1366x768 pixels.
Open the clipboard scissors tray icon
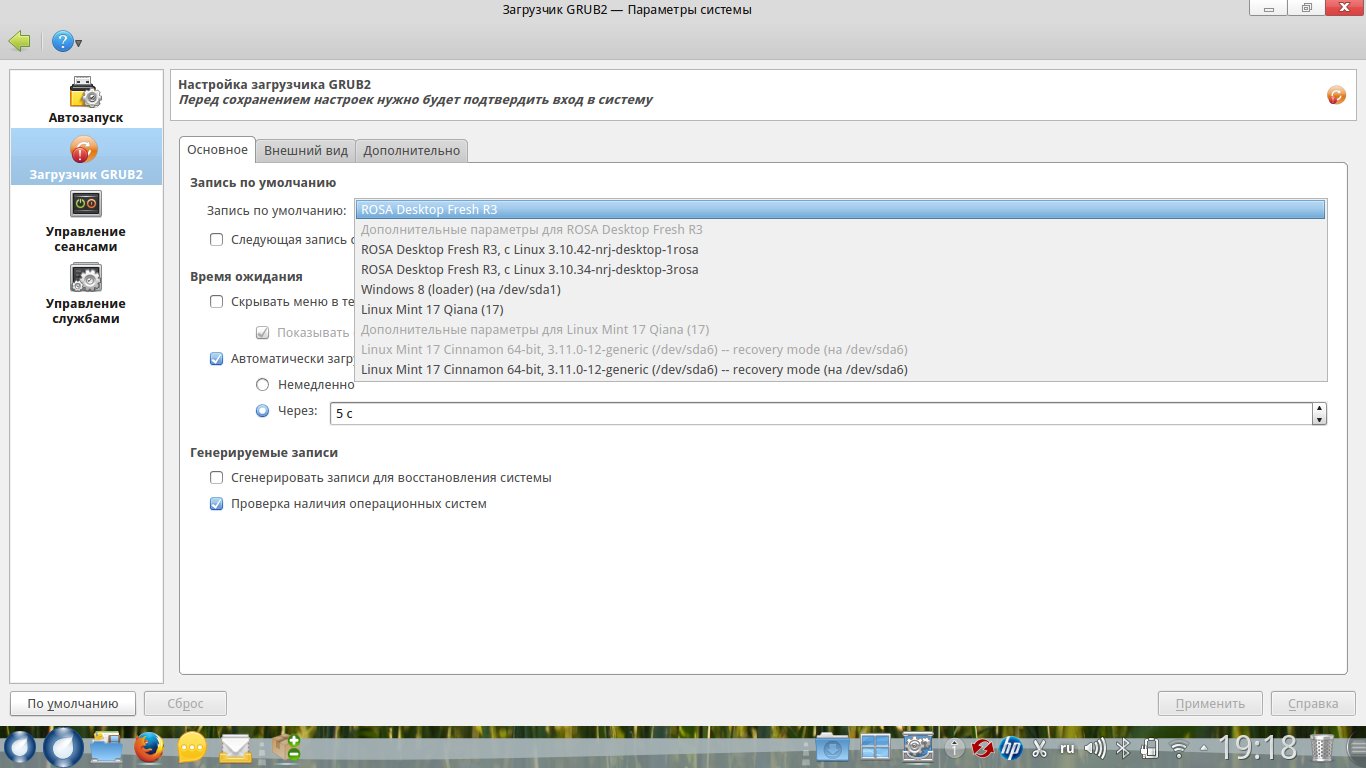tap(1039, 748)
